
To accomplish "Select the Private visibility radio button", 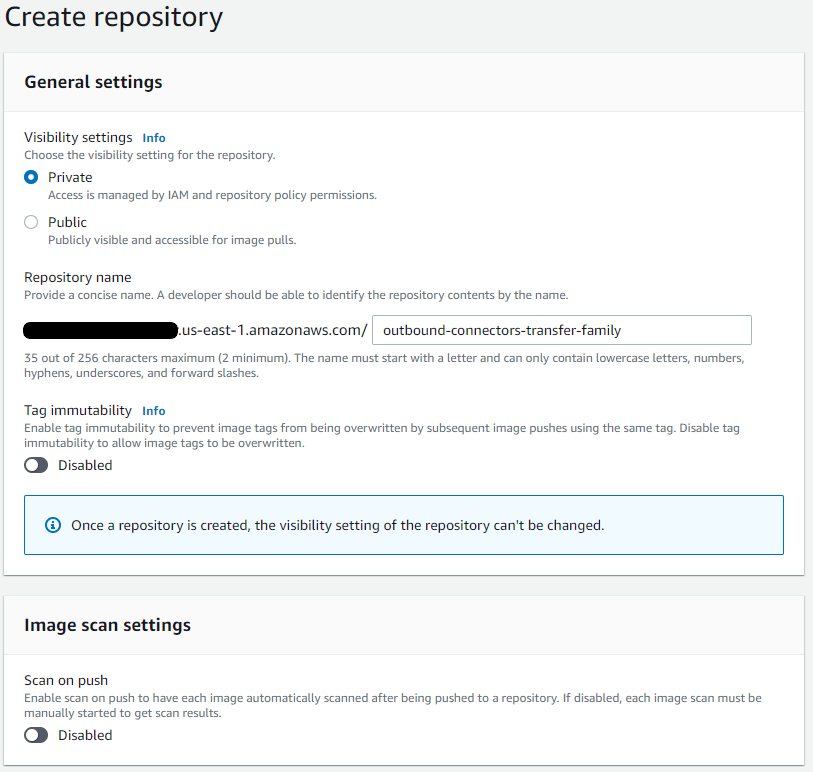I will tap(31, 177).
